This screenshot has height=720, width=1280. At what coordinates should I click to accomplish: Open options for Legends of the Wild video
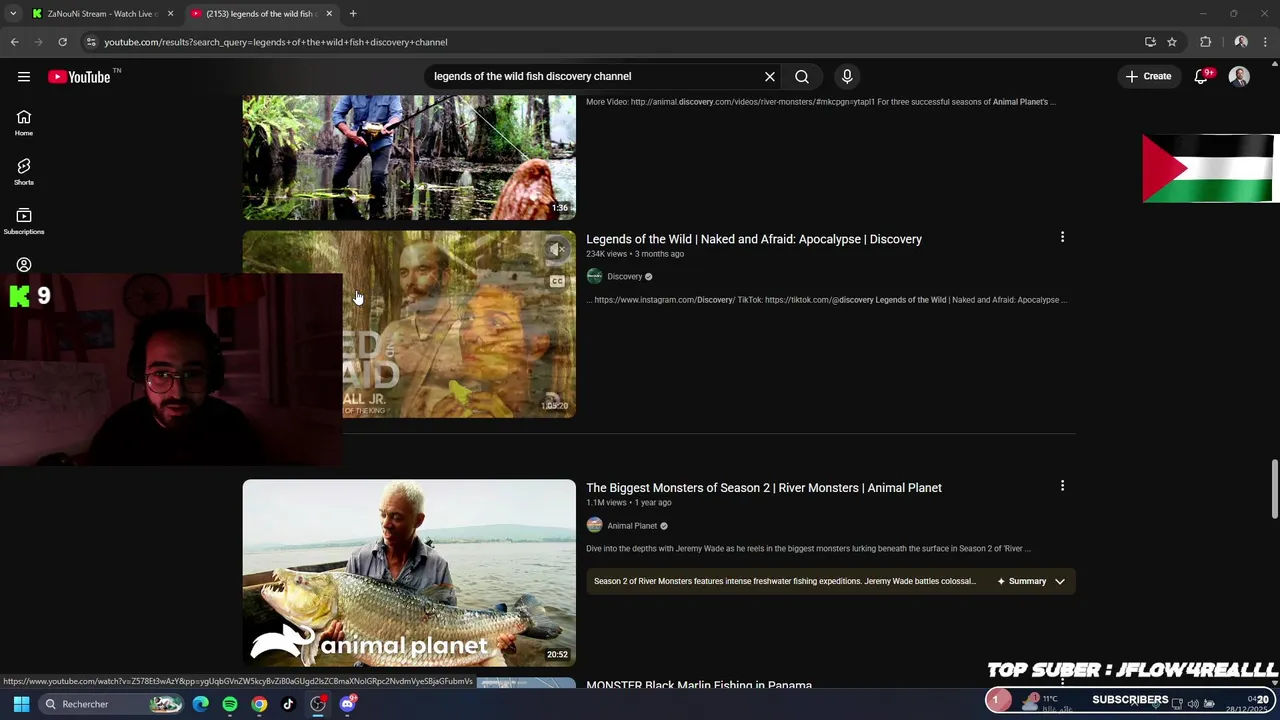(x=1062, y=238)
